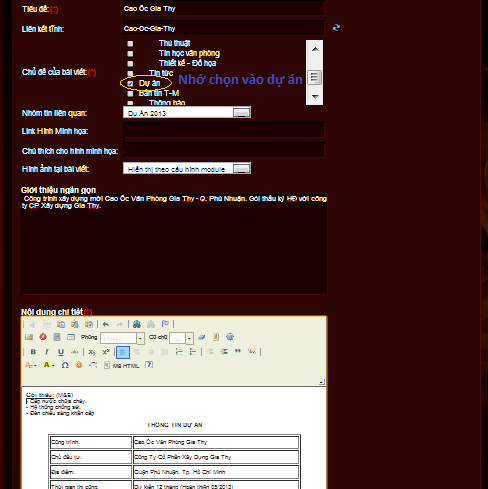Insert an image using the picture icon
The height and width of the screenshot is (489, 488).
pos(29,337)
